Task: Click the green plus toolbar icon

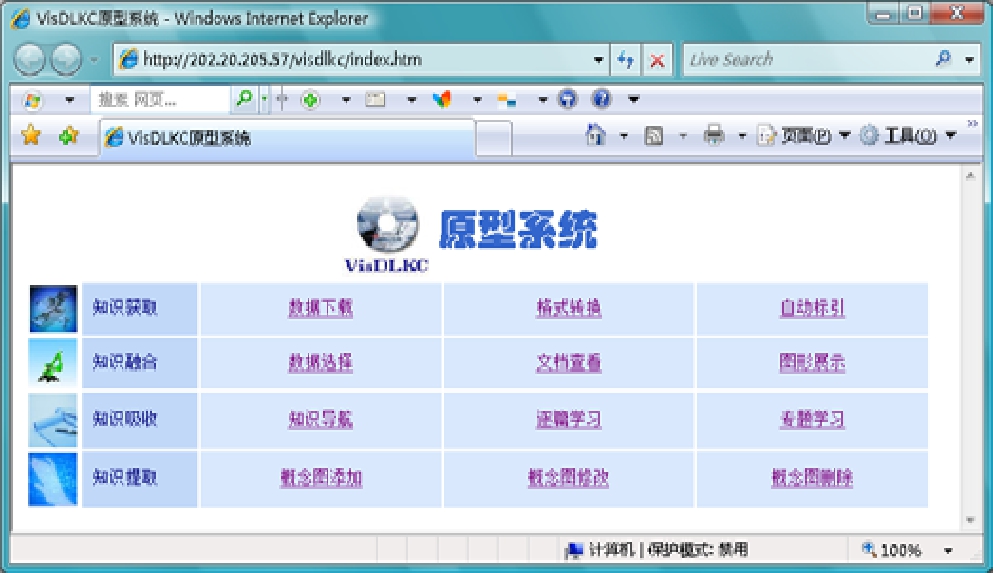Action: (x=310, y=100)
